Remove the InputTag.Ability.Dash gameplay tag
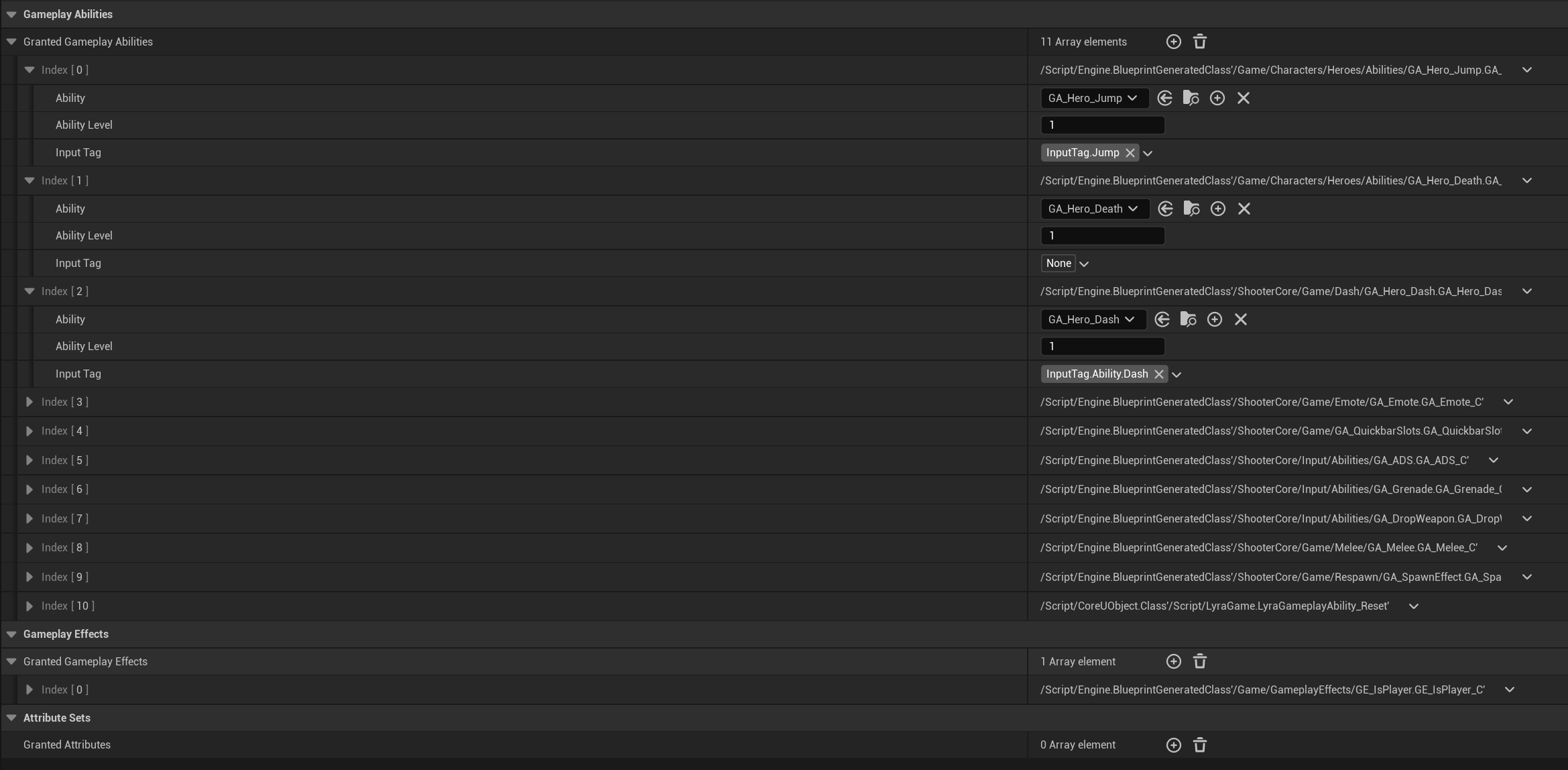 (1159, 374)
